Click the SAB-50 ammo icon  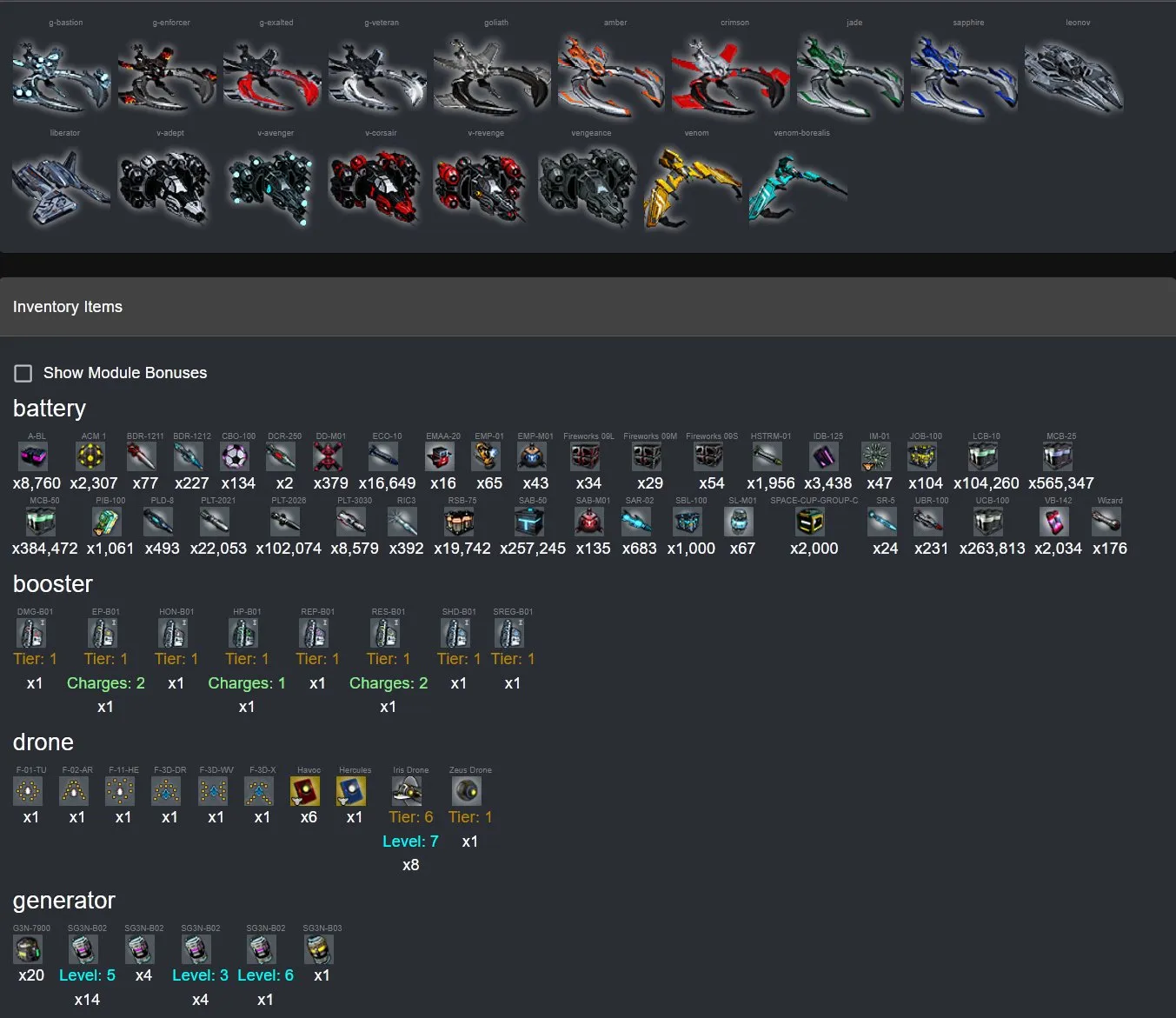point(529,521)
